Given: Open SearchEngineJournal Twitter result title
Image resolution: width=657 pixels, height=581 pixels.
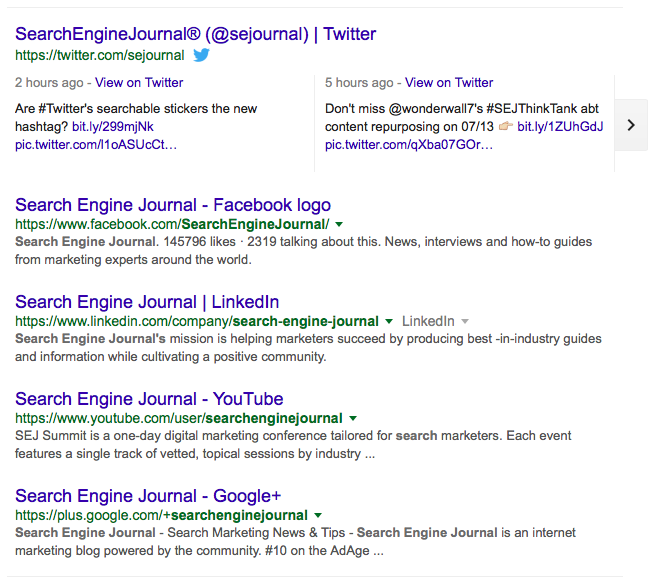Looking at the screenshot, I should [x=195, y=34].
